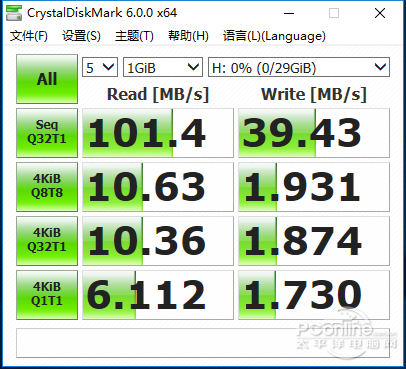Click the 4KiB Q1T1 write result 1.730
Image resolution: width=406 pixels, height=369 pixels.
pyautogui.click(x=314, y=295)
